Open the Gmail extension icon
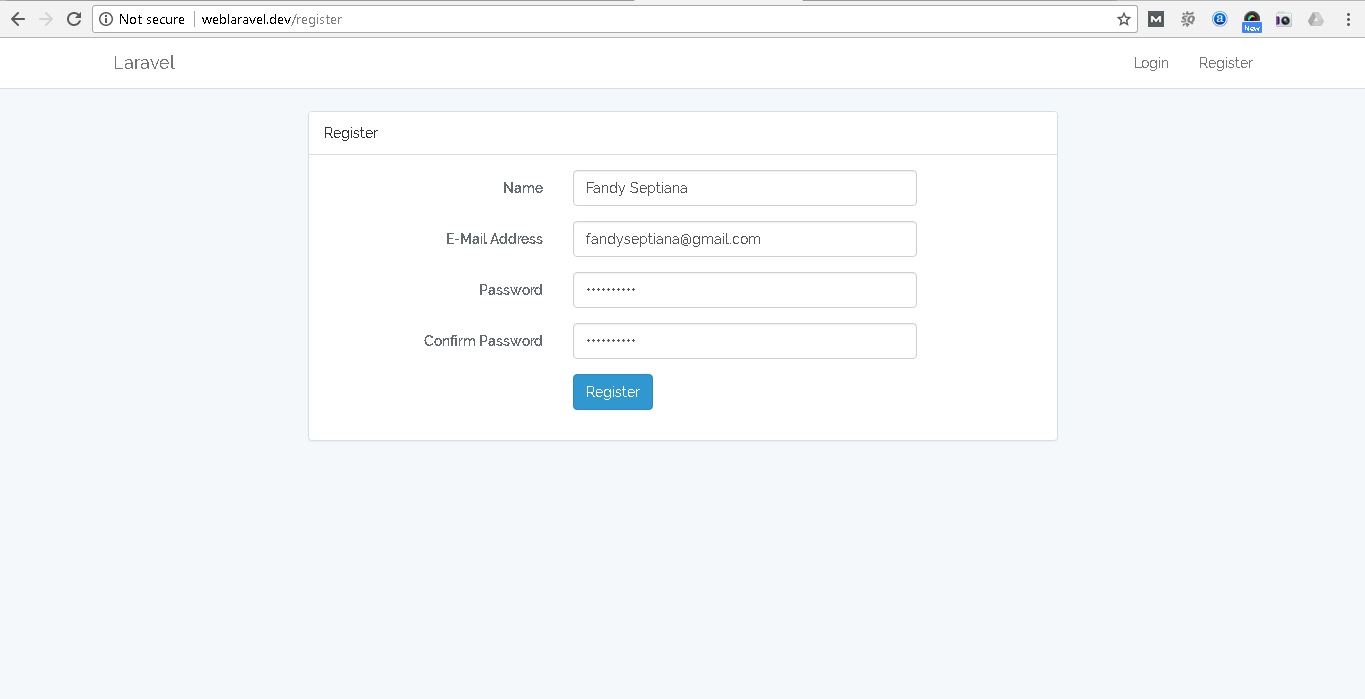The width and height of the screenshot is (1365, 699). click(1155, 18)
